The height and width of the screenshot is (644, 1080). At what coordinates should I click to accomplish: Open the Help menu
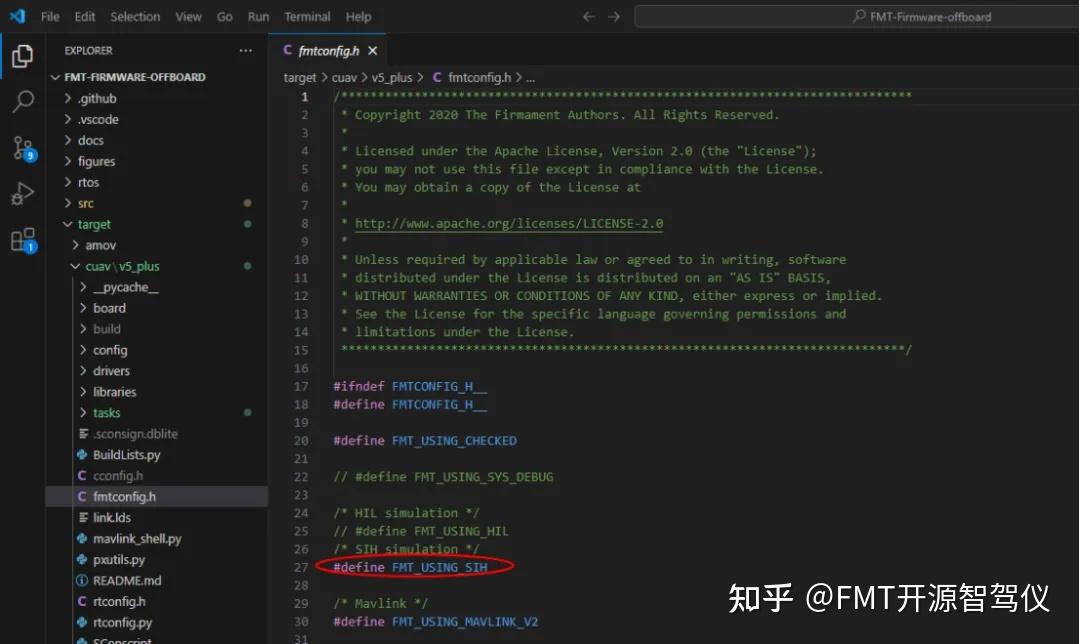(358, 16)
